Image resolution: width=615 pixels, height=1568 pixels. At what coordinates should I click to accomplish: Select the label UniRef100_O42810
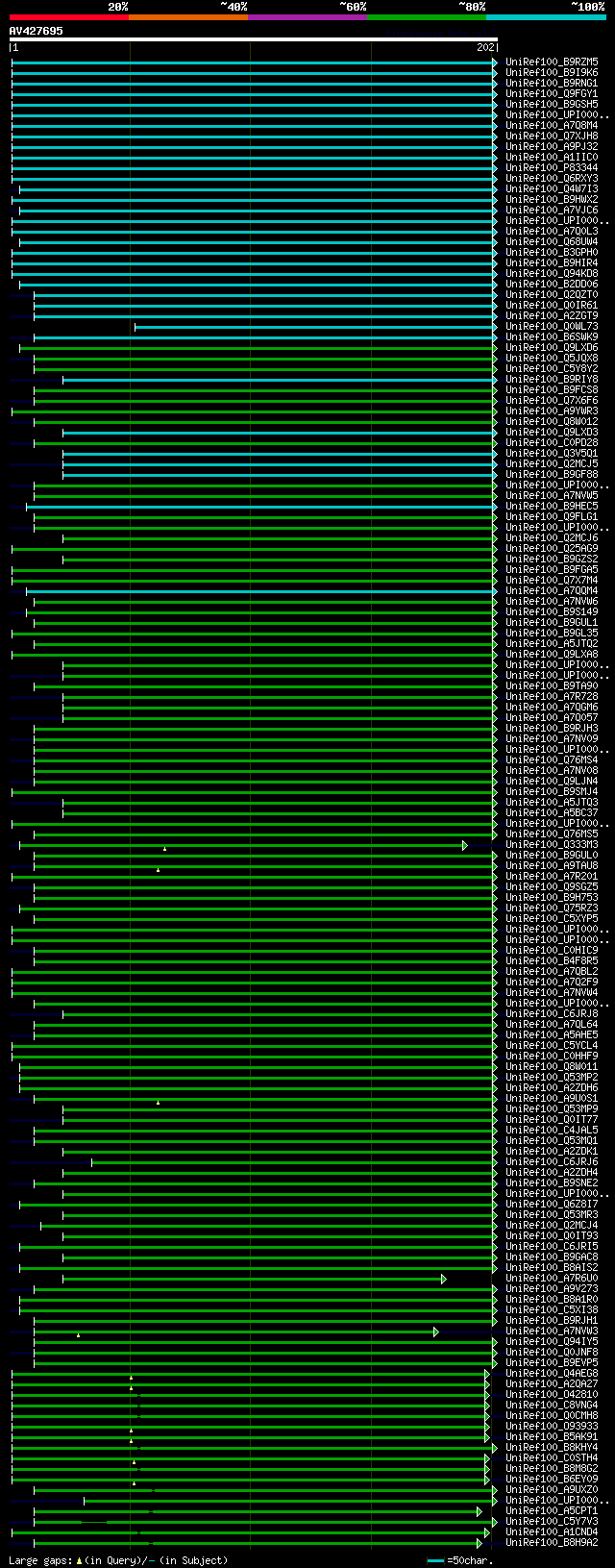click(552, 1395)
